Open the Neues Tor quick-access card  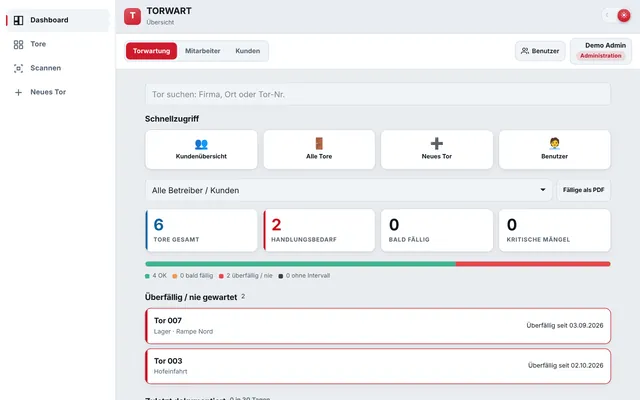coord(437,149)
